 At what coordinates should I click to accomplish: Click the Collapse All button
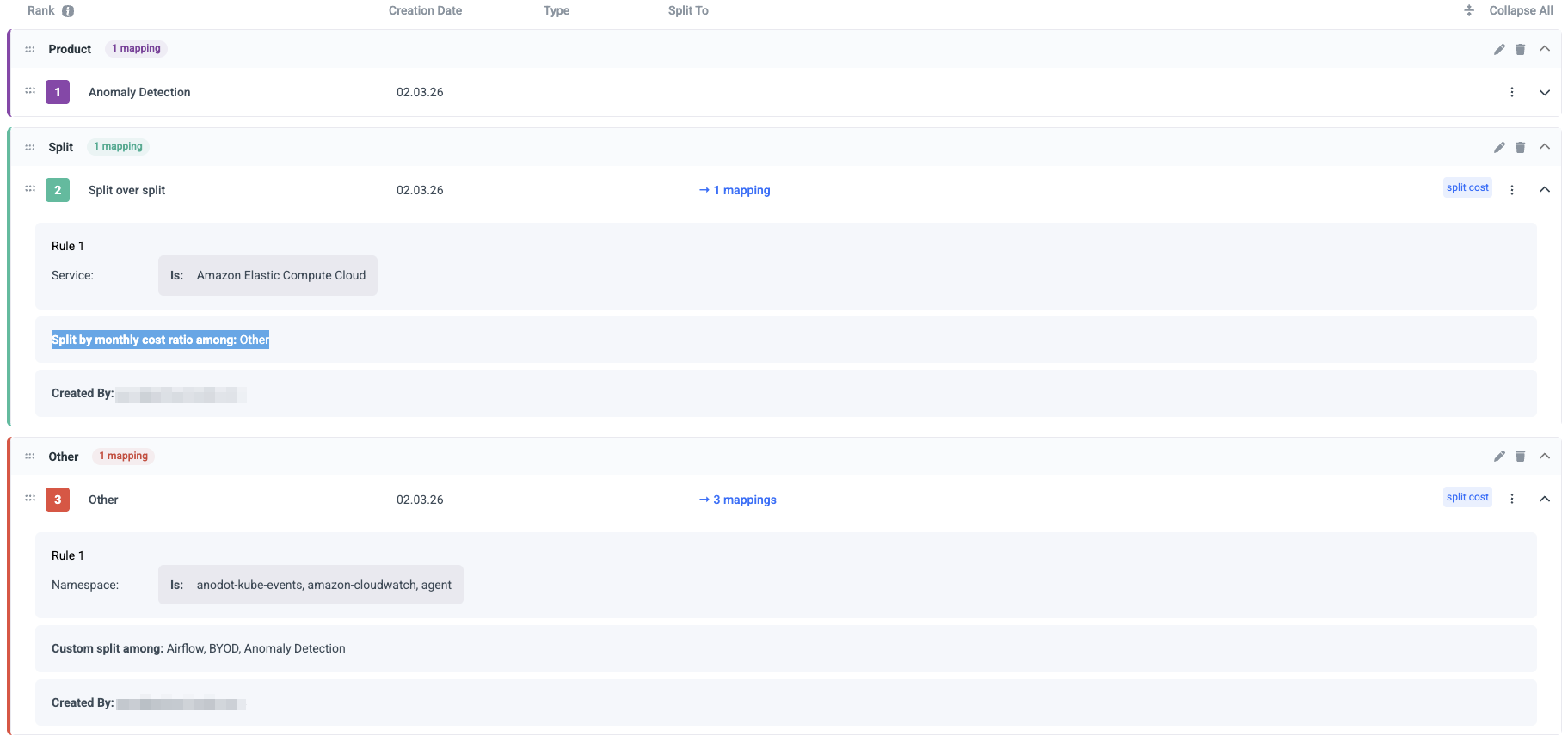[1520, 10]
